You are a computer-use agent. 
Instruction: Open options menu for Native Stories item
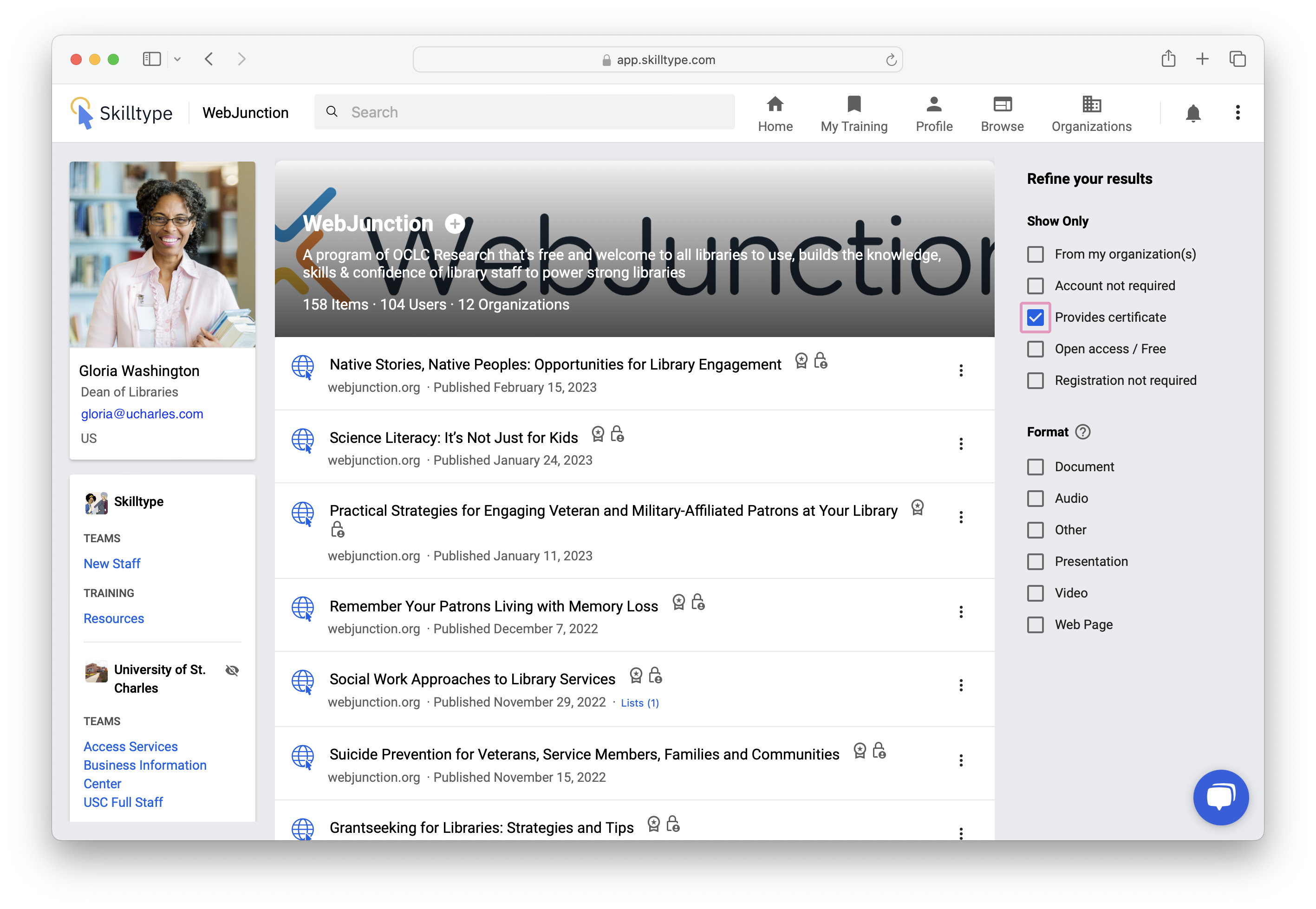[x=960, y=371]
